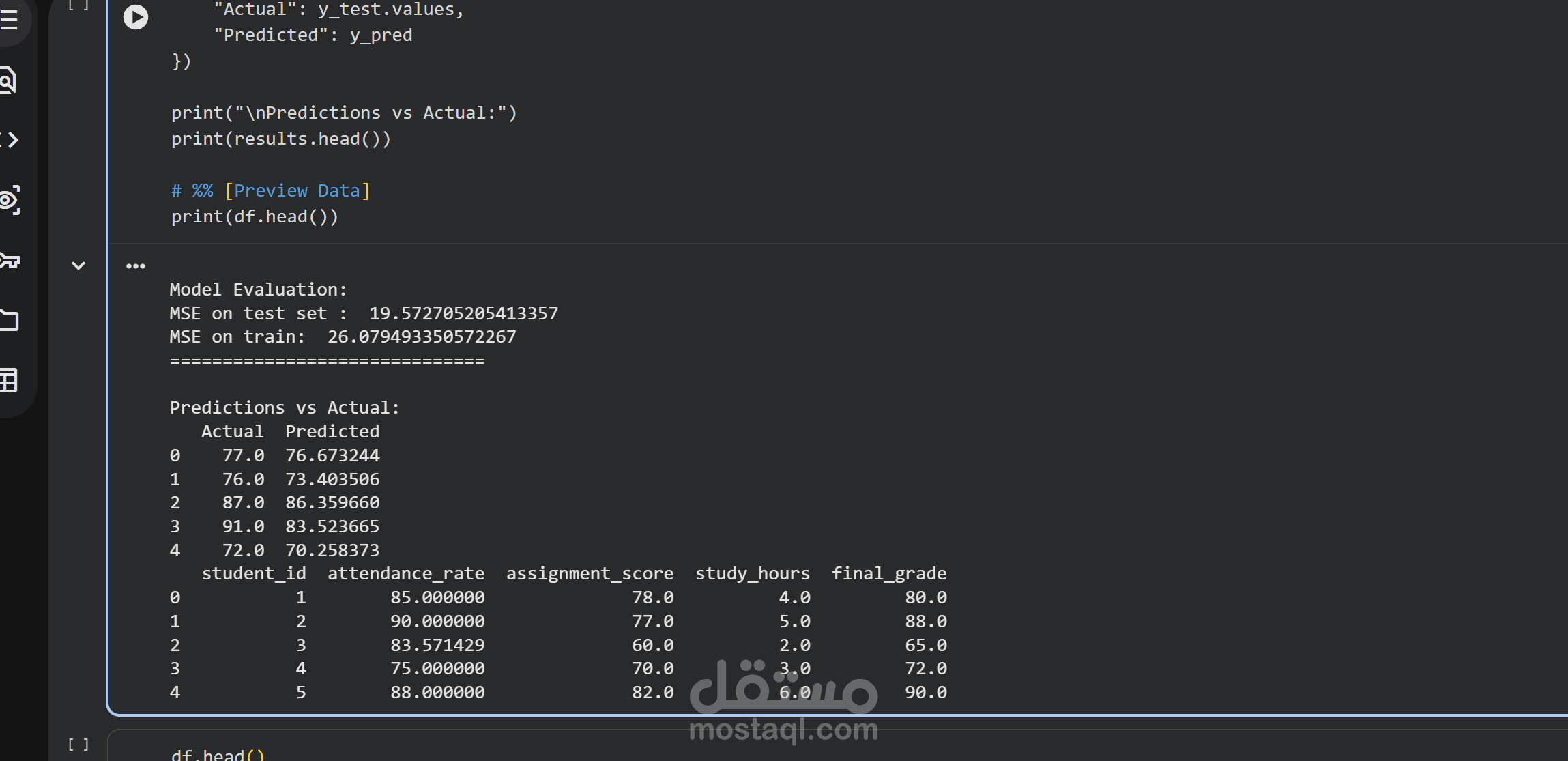Collapse the cell output with chevron
Viewport: 1568px width, 761px height.
click(78, 265)
